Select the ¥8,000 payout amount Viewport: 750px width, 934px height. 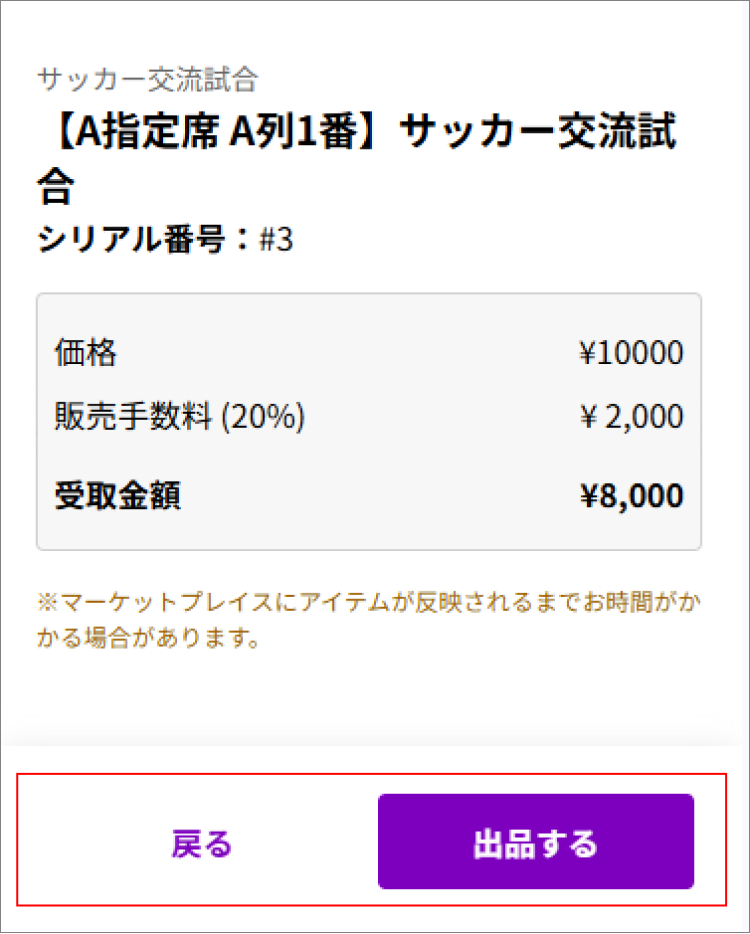[640, 495]
